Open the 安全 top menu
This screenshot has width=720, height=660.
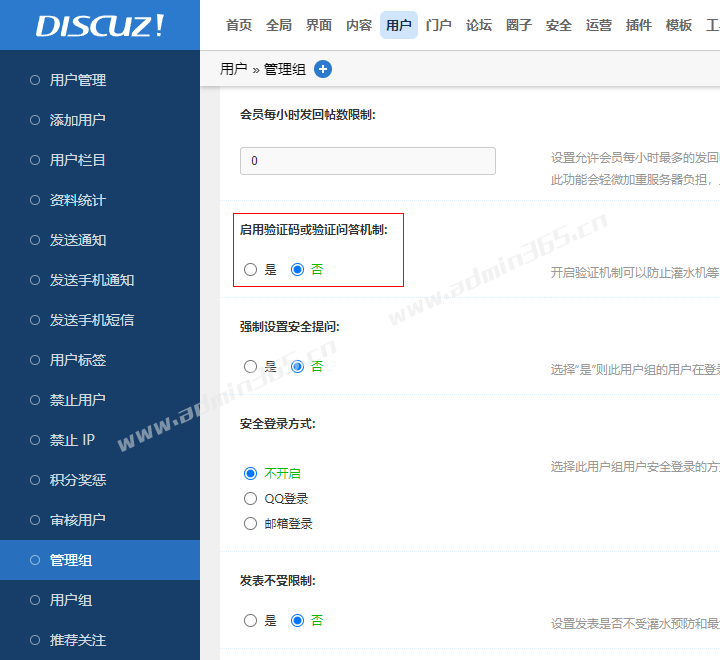[x=558, y=25]
